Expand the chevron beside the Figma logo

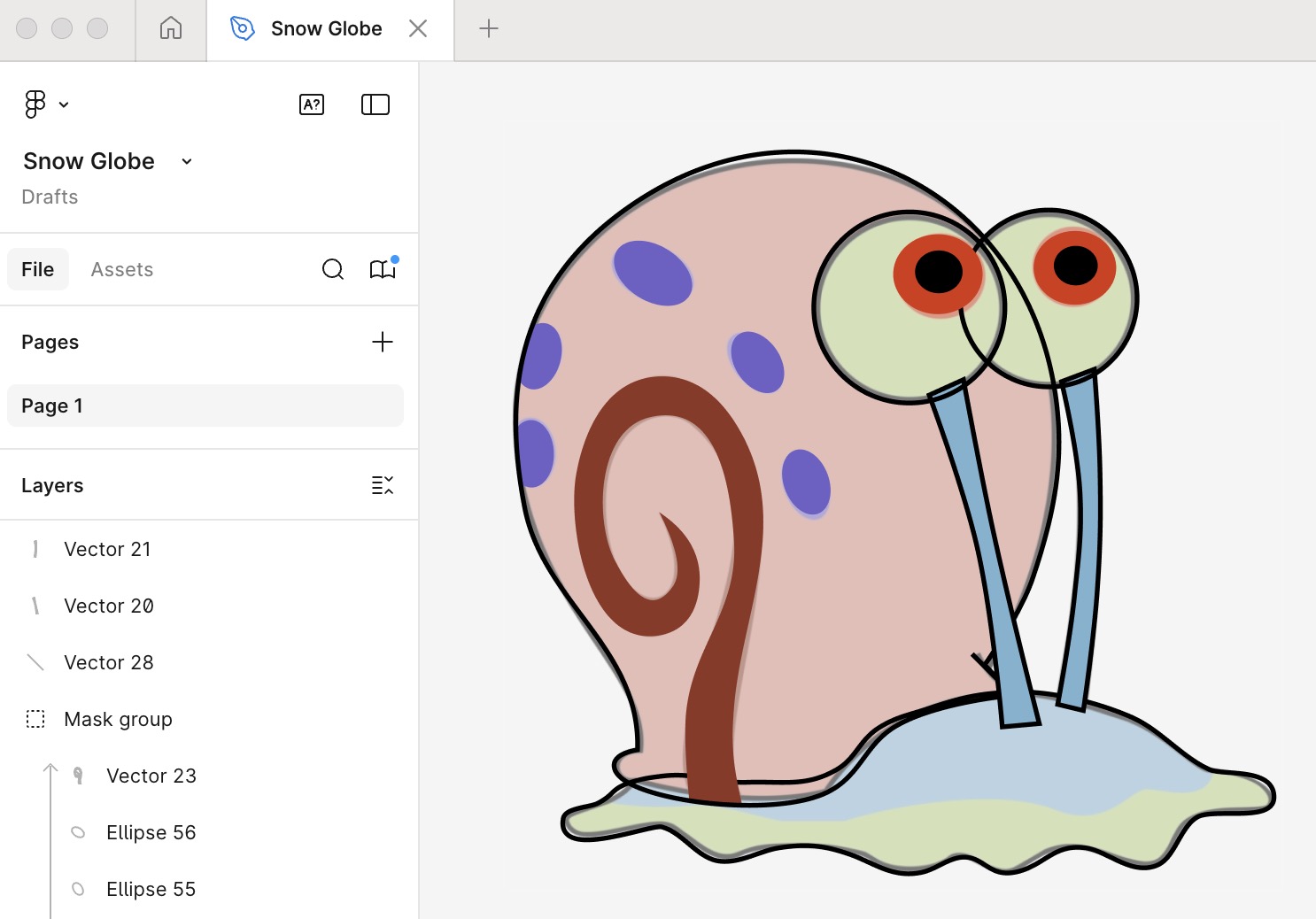point(62,104)
